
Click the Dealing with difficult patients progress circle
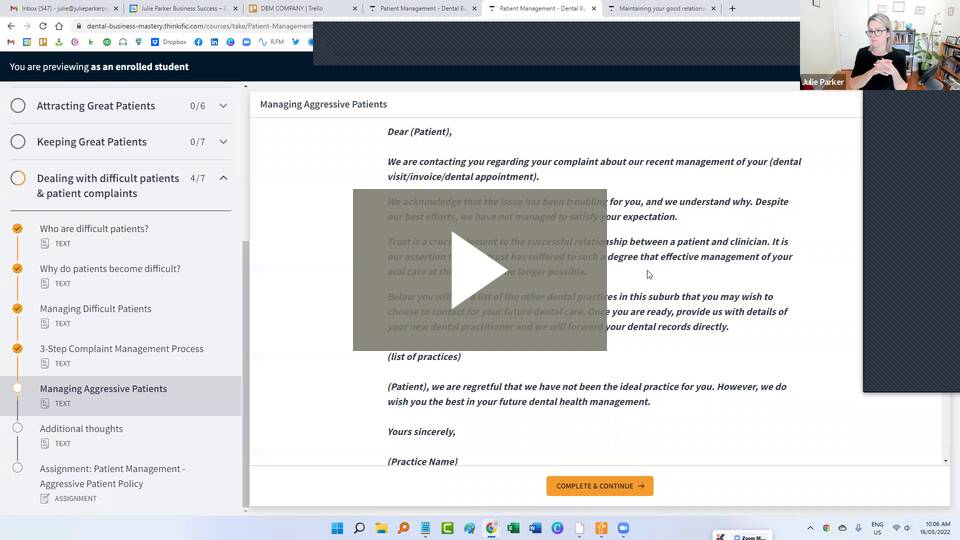[x=18, y=178]
